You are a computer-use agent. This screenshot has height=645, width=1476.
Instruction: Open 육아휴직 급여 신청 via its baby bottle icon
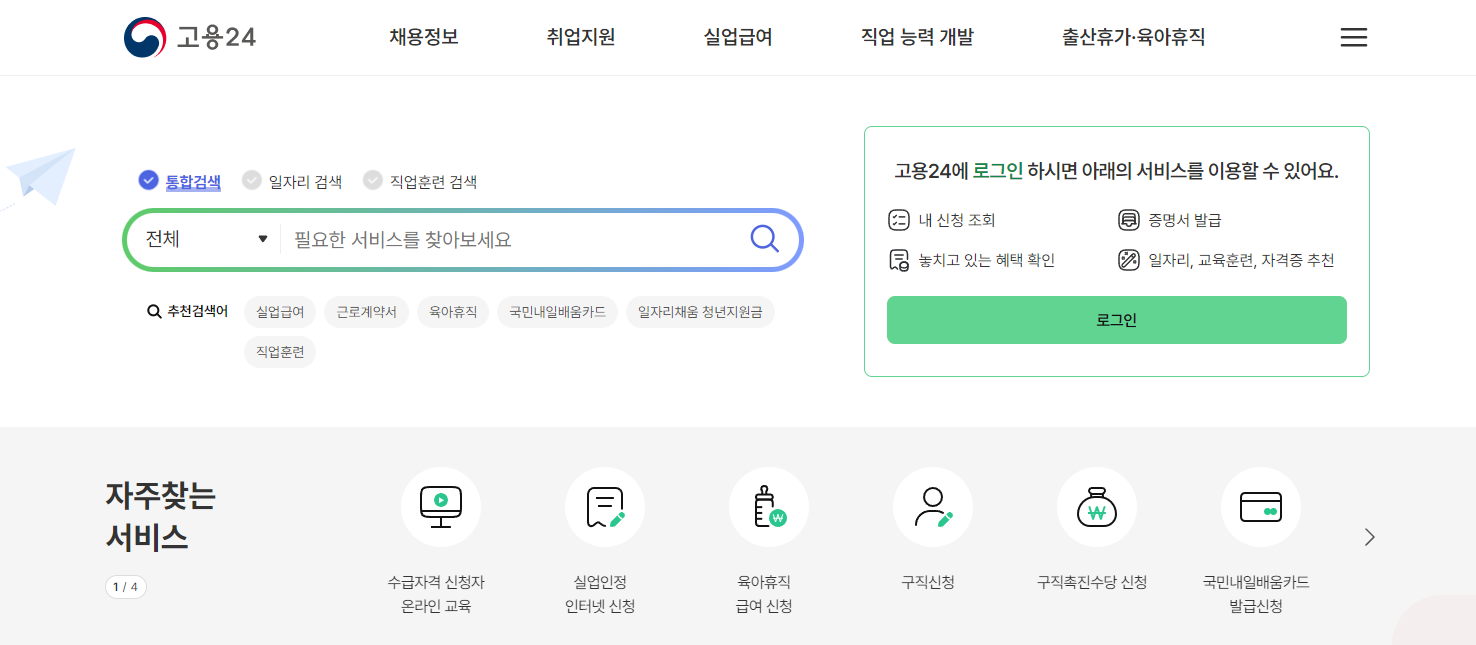769,506
